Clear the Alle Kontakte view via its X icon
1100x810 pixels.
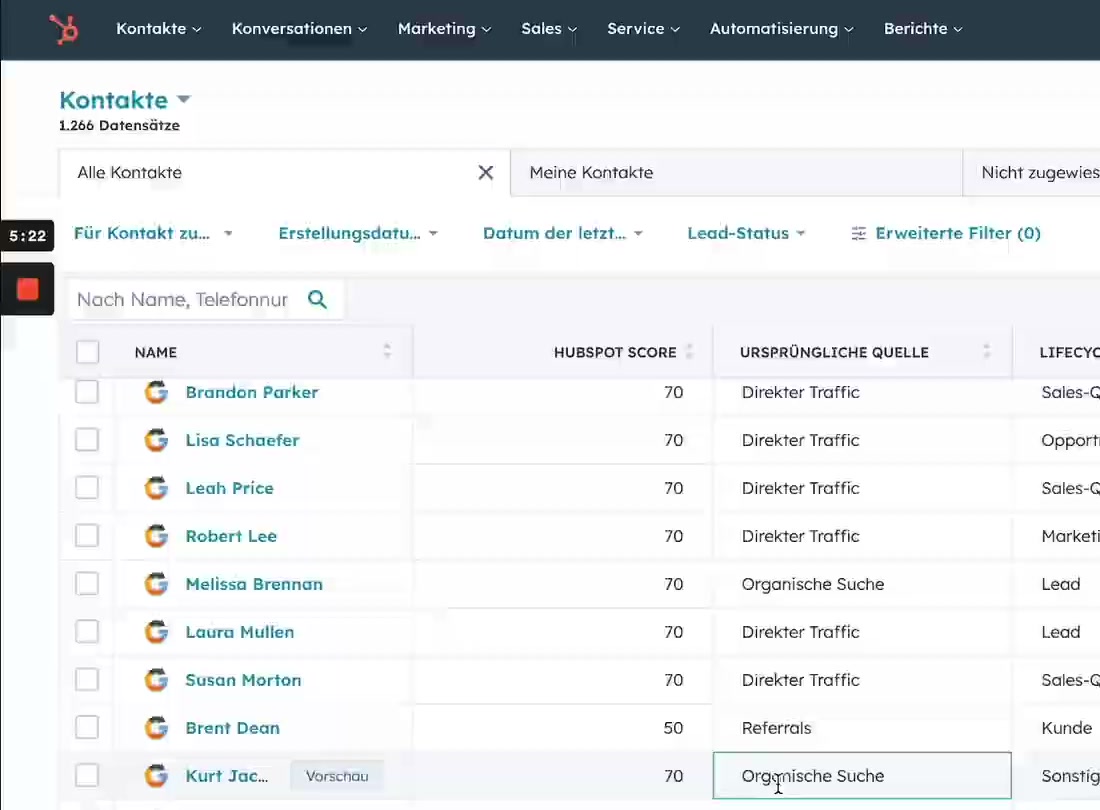click(x=486, y=172)
